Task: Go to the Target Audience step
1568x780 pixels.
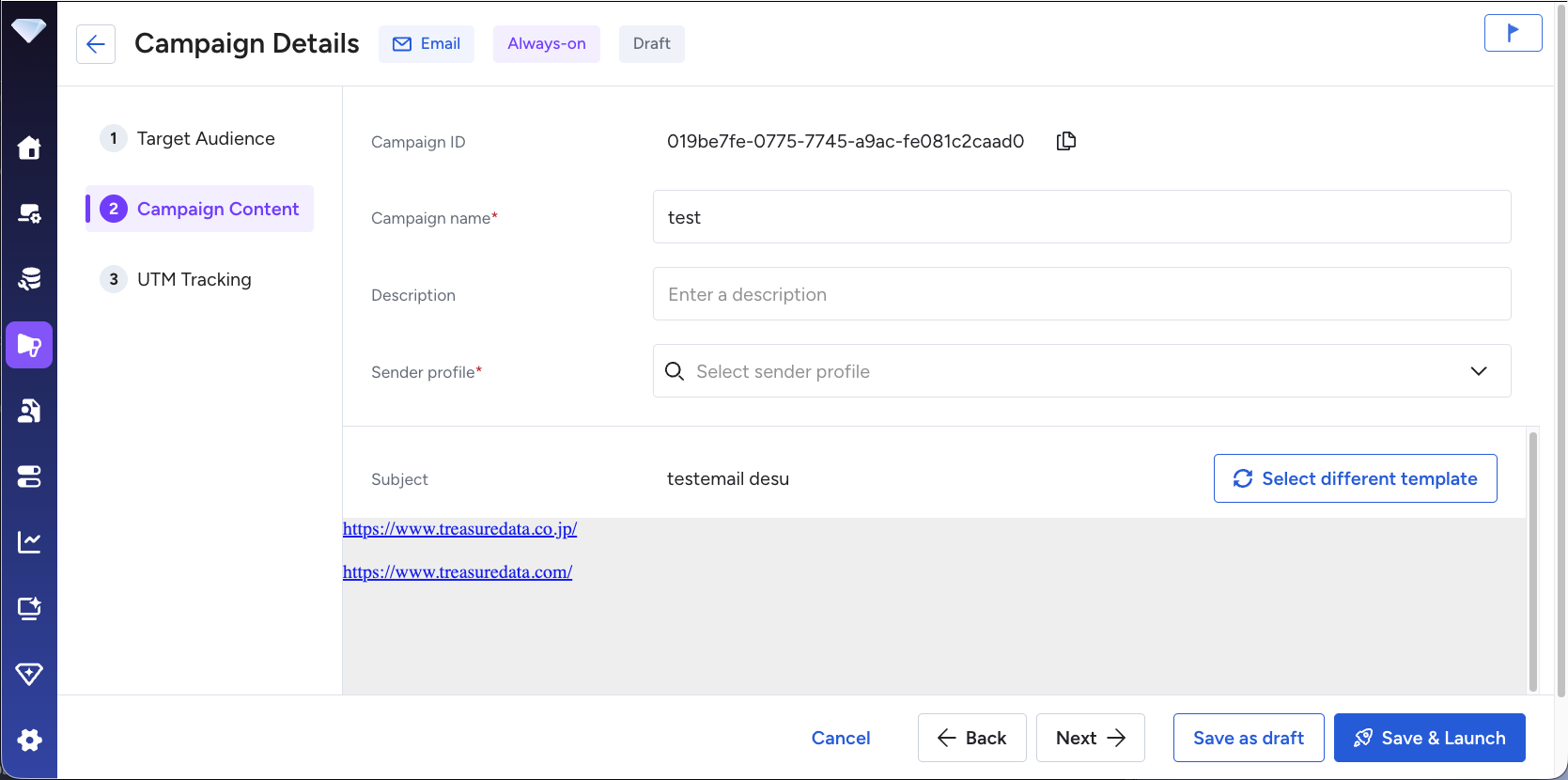Action: point(206,138)
